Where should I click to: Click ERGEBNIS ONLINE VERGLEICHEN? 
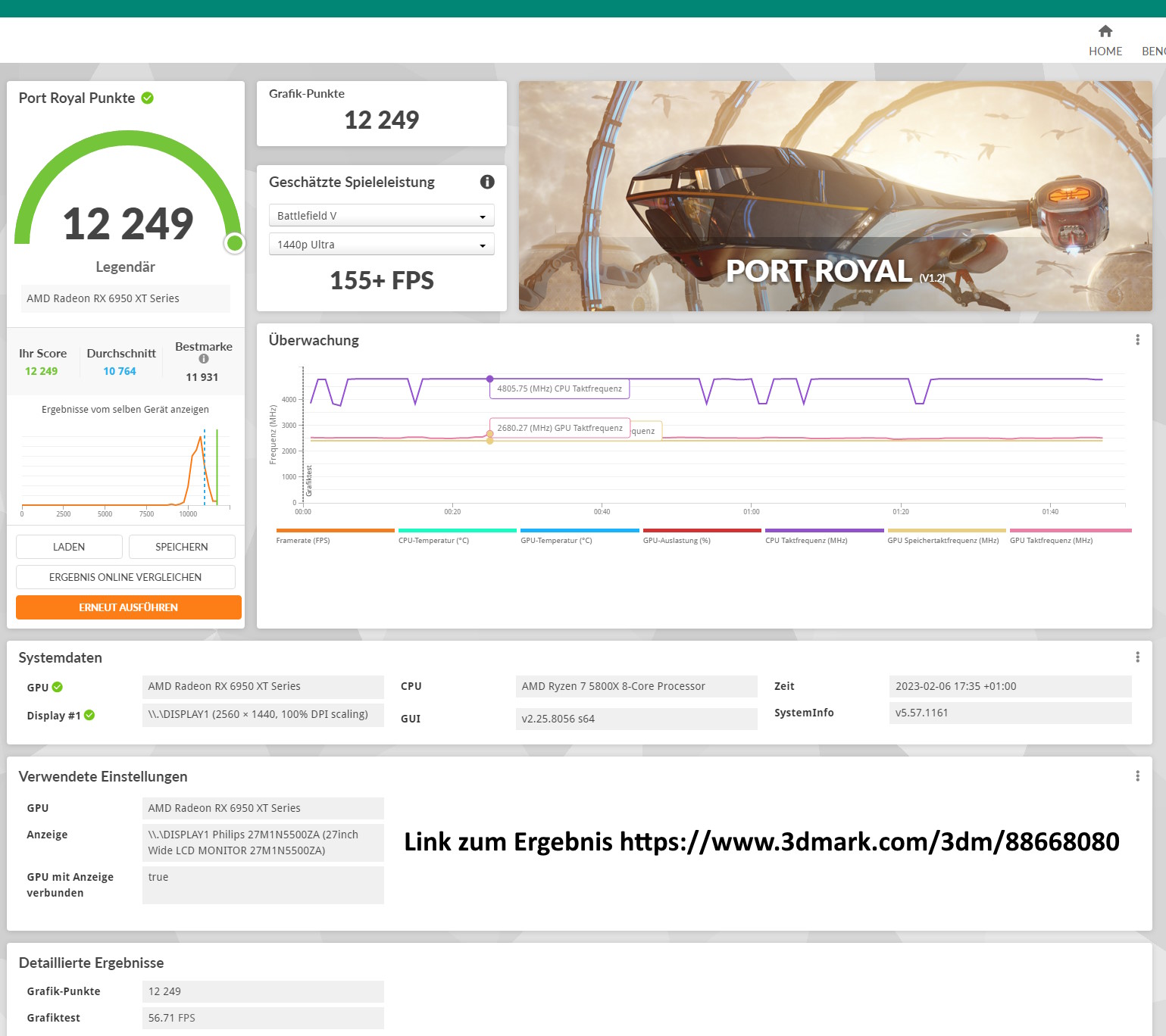click(x=126, y=577)
